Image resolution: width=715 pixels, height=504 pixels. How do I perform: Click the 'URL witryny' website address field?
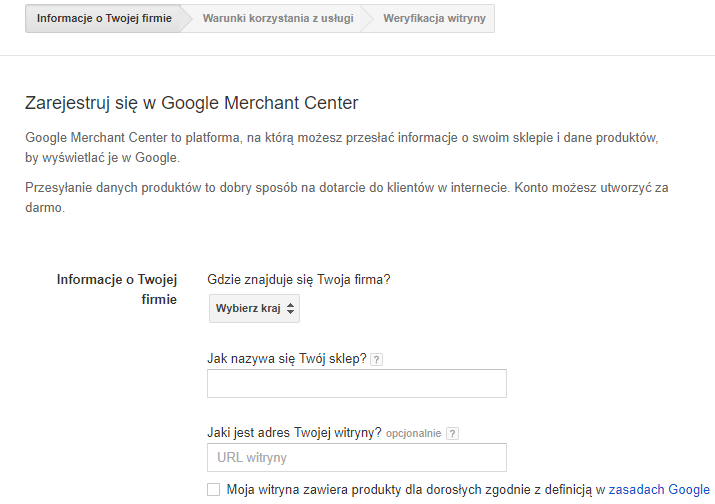tap(357, 457)
